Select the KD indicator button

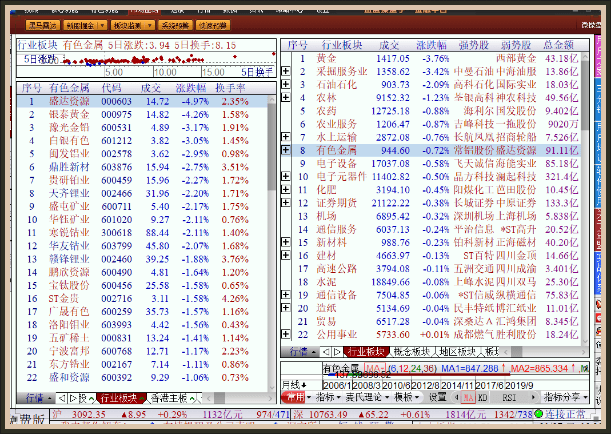(482, 397)
